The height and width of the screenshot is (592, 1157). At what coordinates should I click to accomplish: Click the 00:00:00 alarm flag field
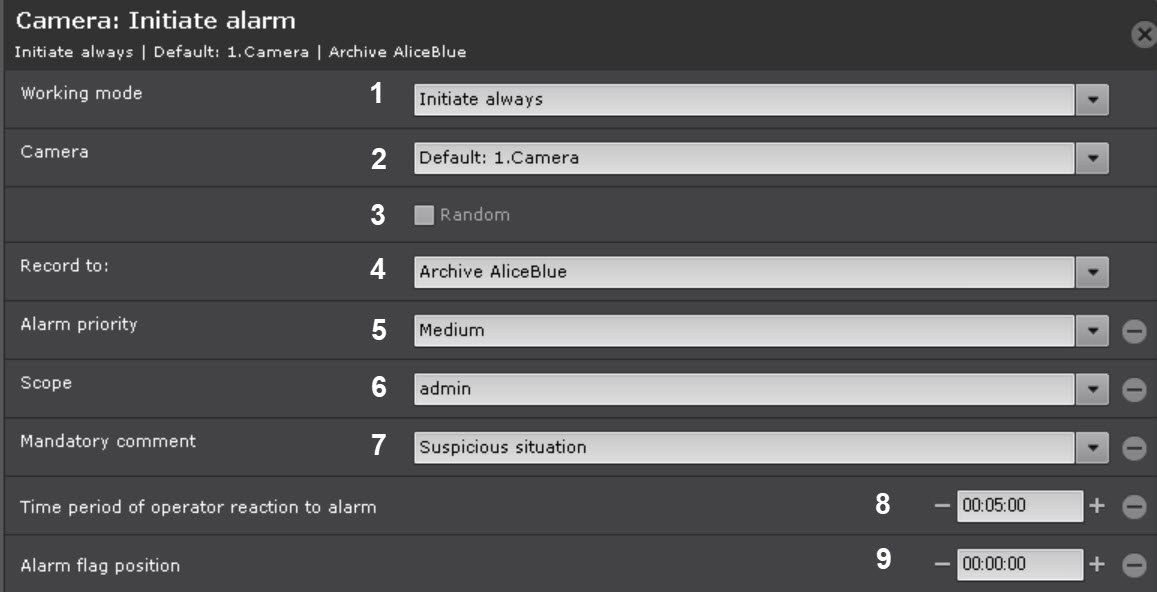(x=1019, y=565)
